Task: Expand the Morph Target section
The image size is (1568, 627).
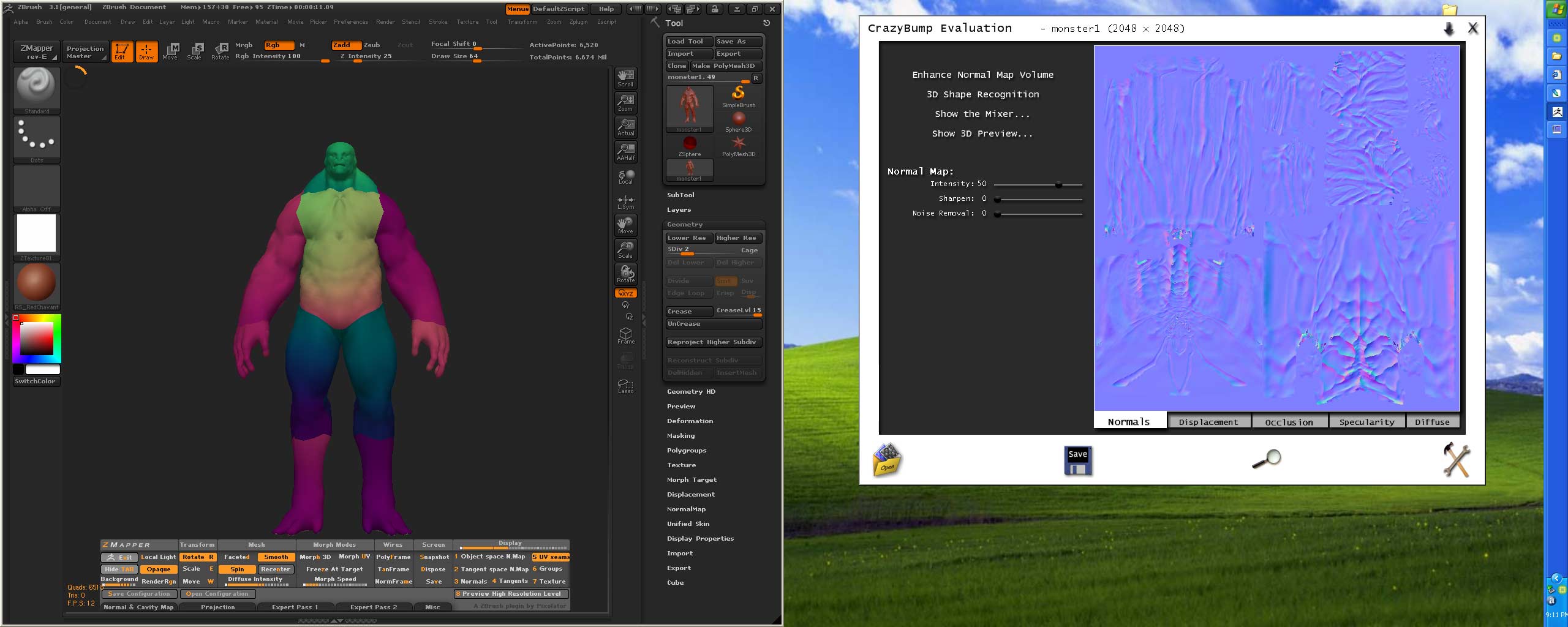Action: point(692,480)
